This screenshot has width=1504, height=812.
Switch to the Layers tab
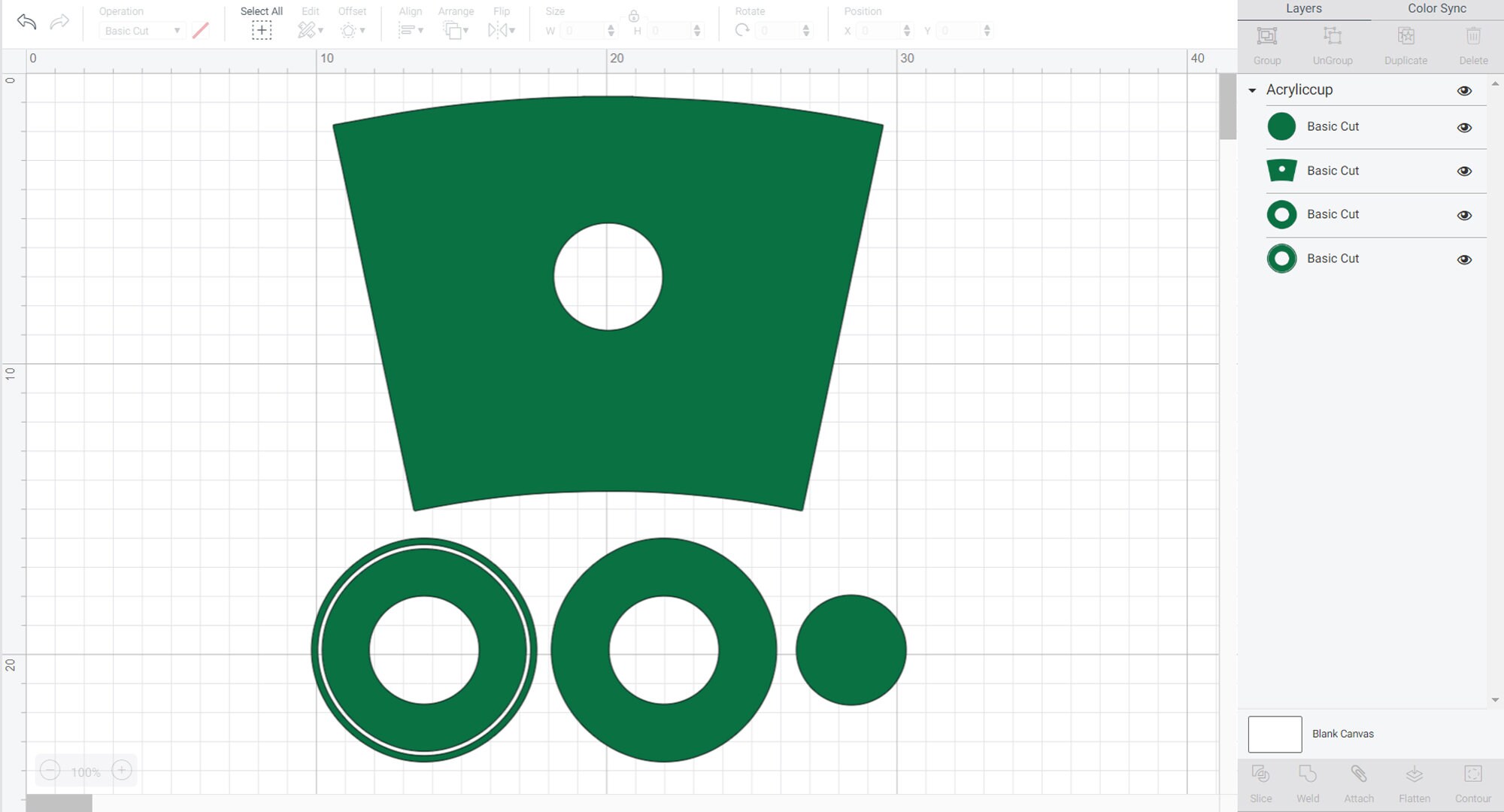1304,8
